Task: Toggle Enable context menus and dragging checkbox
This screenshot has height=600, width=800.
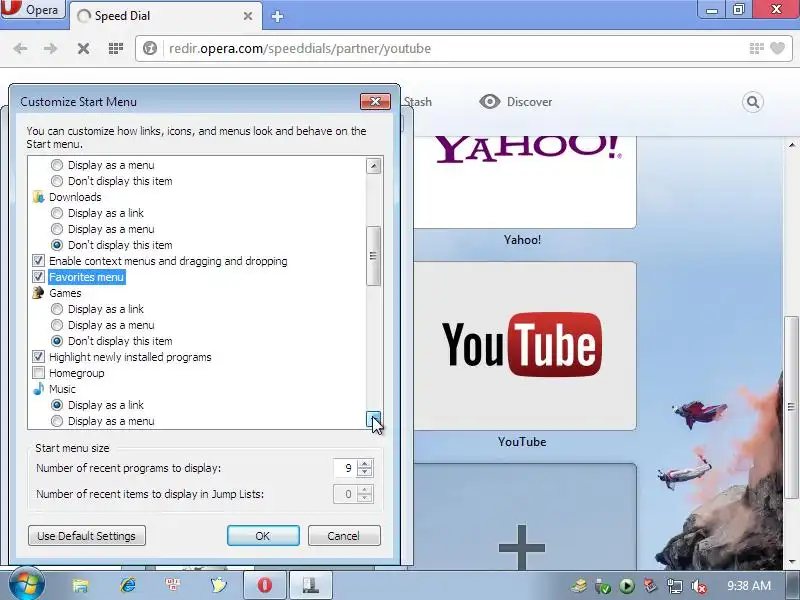Action: click(x=38, y=261)
